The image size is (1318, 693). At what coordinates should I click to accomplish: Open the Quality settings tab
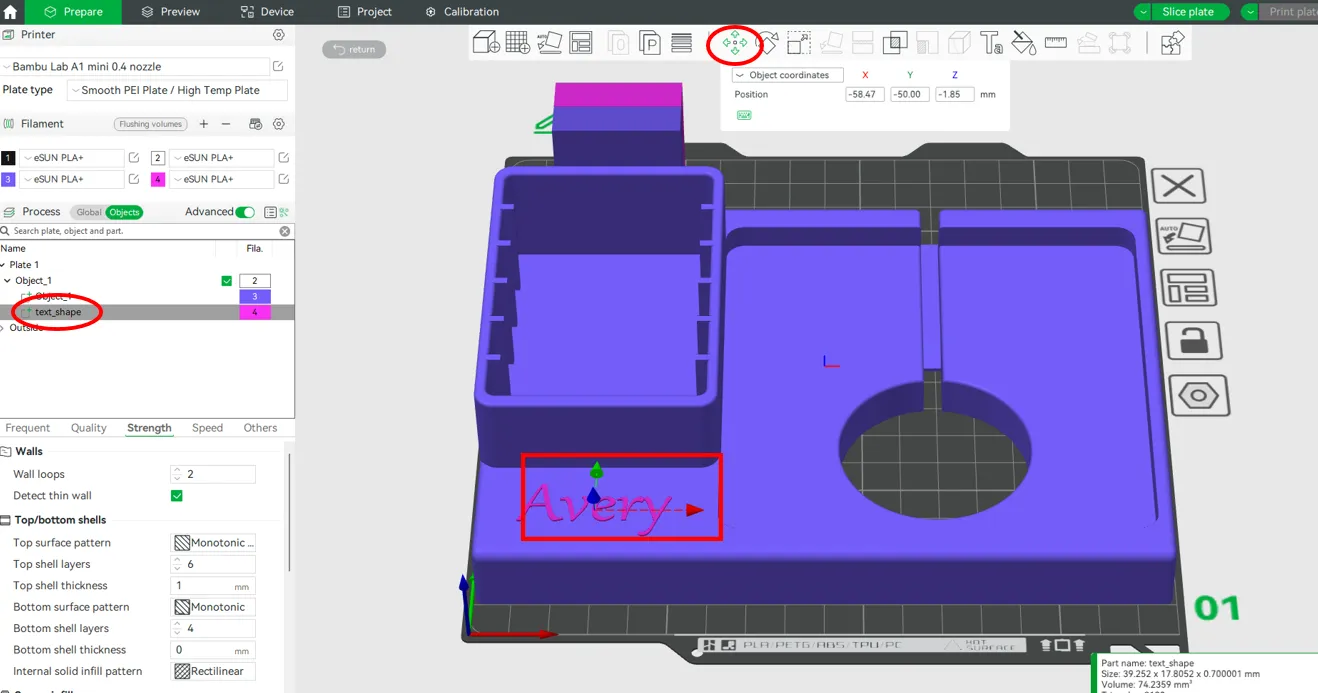pyautogui.click(x=88, y=428)
